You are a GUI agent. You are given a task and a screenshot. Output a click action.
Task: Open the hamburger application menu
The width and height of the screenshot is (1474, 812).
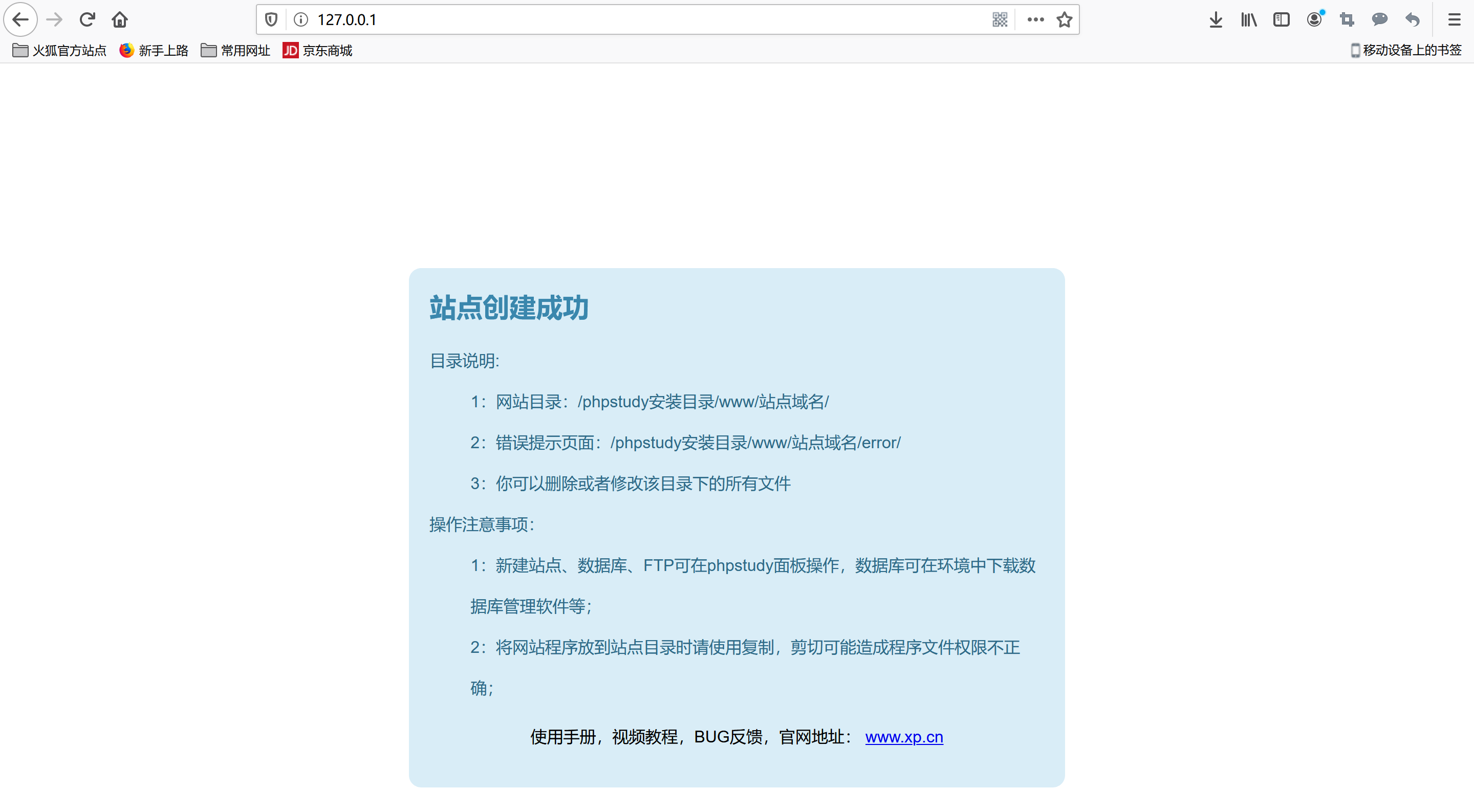point(1454,20)
